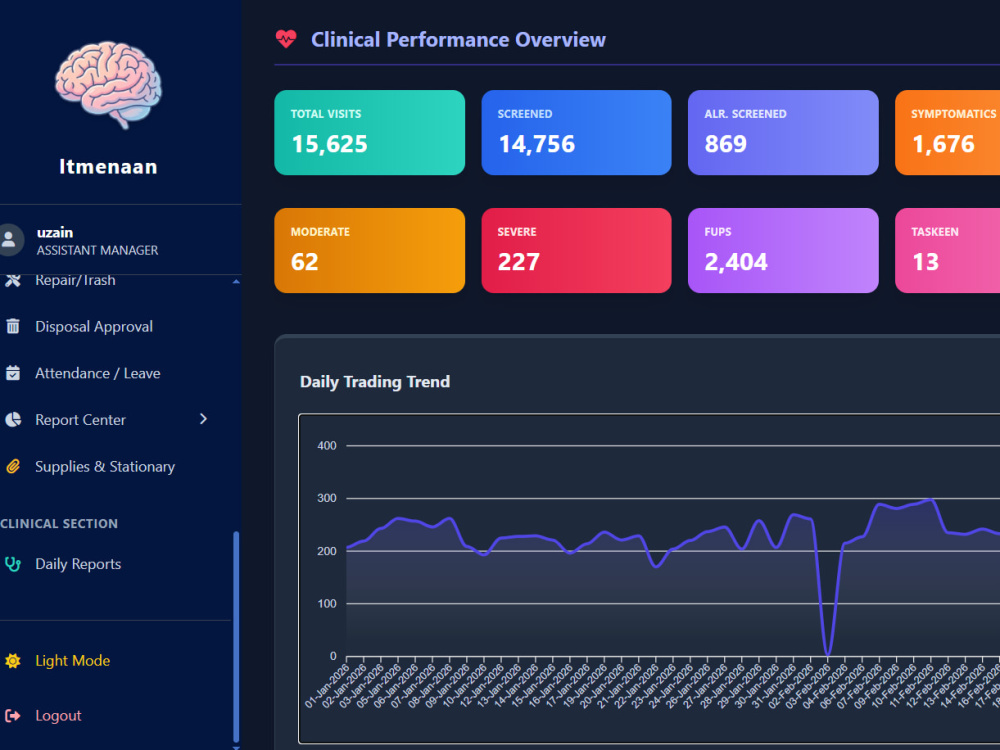The height and width of the screenshot is (750, 1000).
Task: Click the CLINICAL SECTION sidebar header
Action: (x=59, y=524)
